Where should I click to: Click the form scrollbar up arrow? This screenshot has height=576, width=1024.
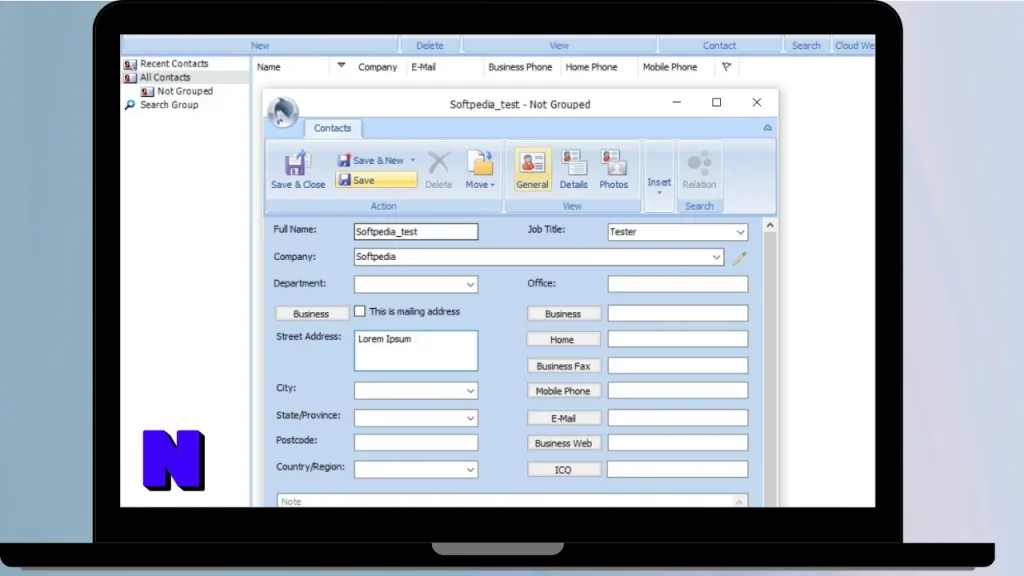point(770,225)
